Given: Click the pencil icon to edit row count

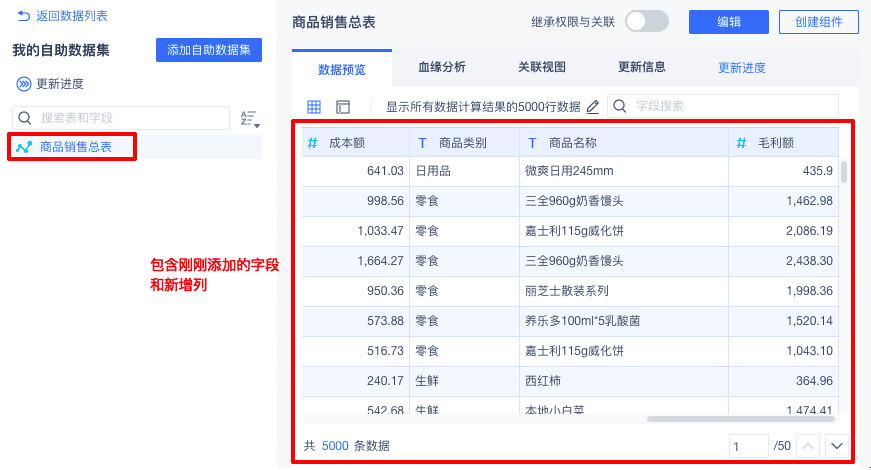Looking at the screenshot, I should coord(593,107).
